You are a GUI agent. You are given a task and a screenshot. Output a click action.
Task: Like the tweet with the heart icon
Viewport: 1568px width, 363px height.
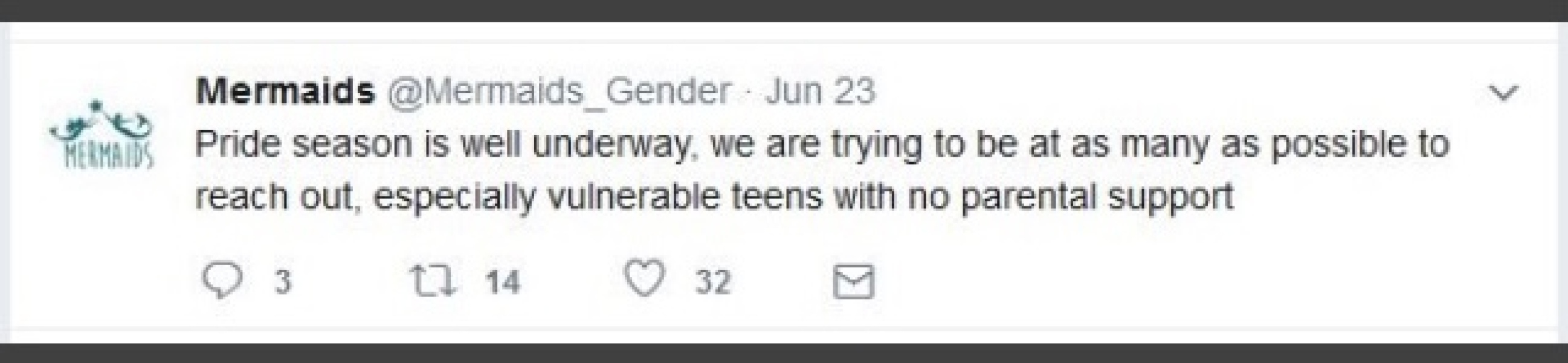[x=645, y=281]
